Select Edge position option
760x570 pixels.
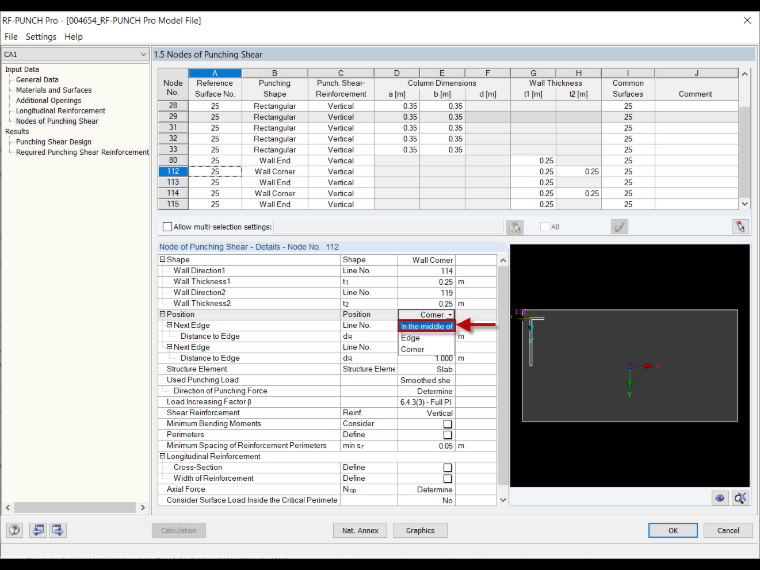[427, 338]
